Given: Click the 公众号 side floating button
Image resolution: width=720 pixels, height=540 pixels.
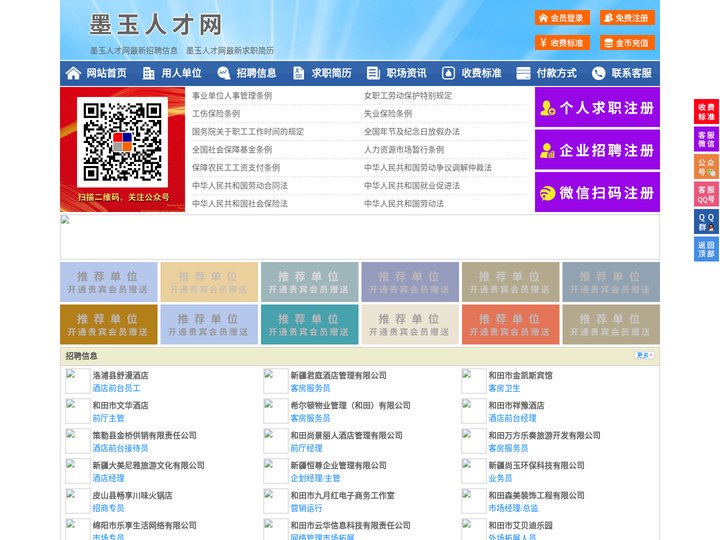Looking at the screenshot, I should tap(706, 167).
